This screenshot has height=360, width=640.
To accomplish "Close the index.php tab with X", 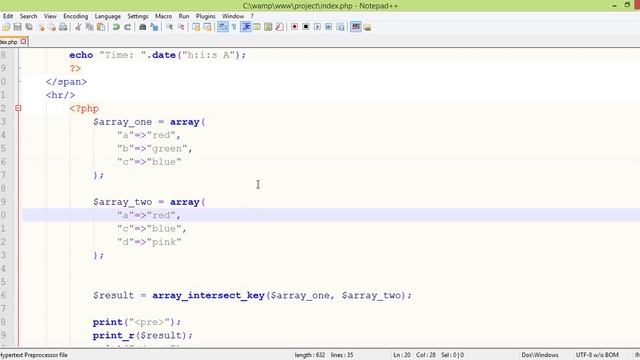I will click(23, 42).
